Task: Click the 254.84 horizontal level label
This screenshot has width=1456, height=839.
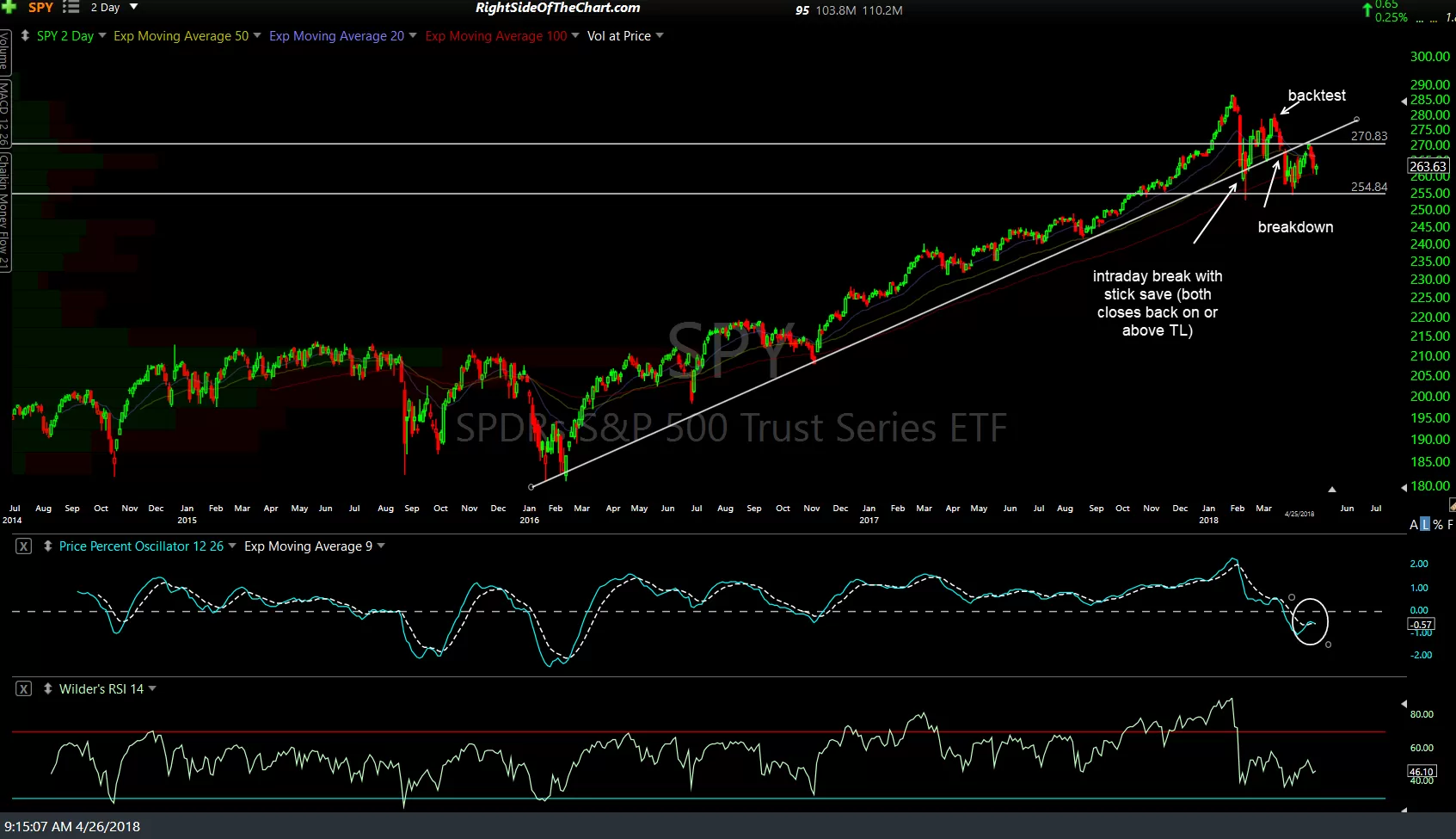Action: [1369, 187]
